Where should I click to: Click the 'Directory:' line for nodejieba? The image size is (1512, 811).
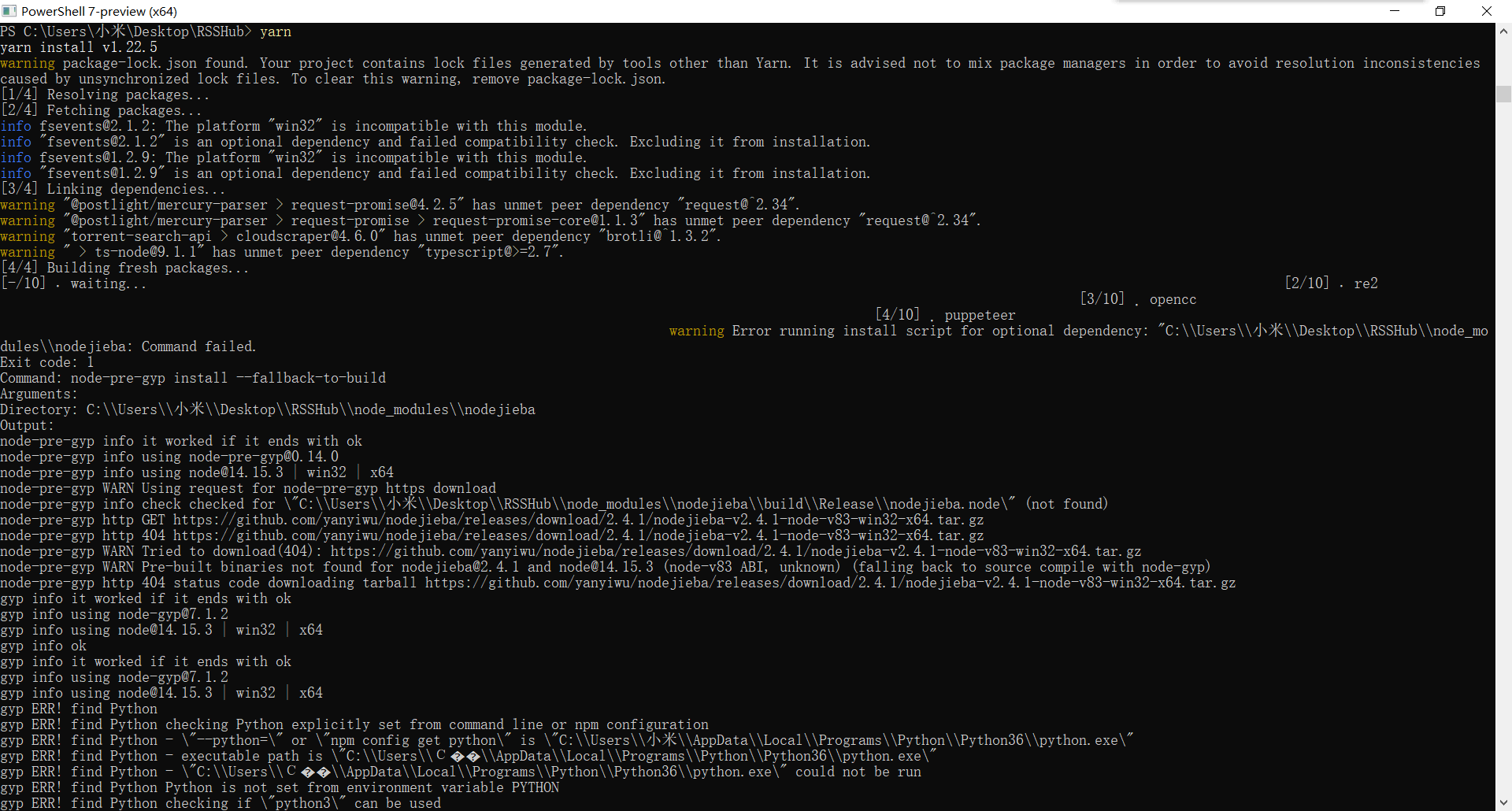(x=268, y=409)
